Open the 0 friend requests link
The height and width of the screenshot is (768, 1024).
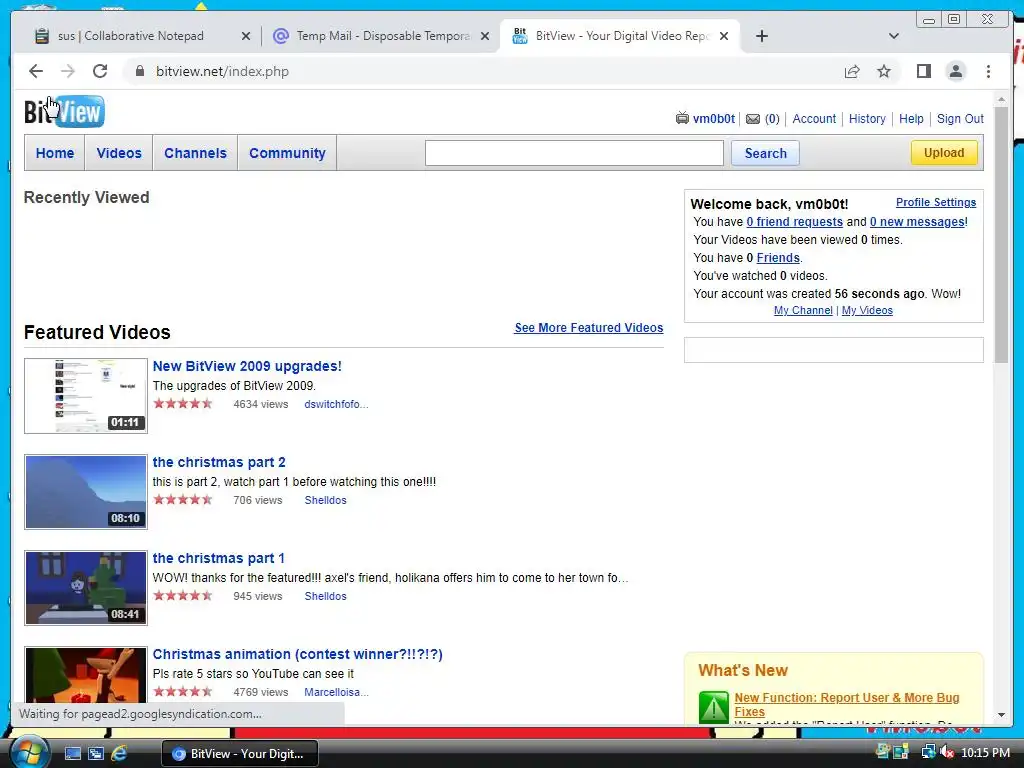click(794, 222)
